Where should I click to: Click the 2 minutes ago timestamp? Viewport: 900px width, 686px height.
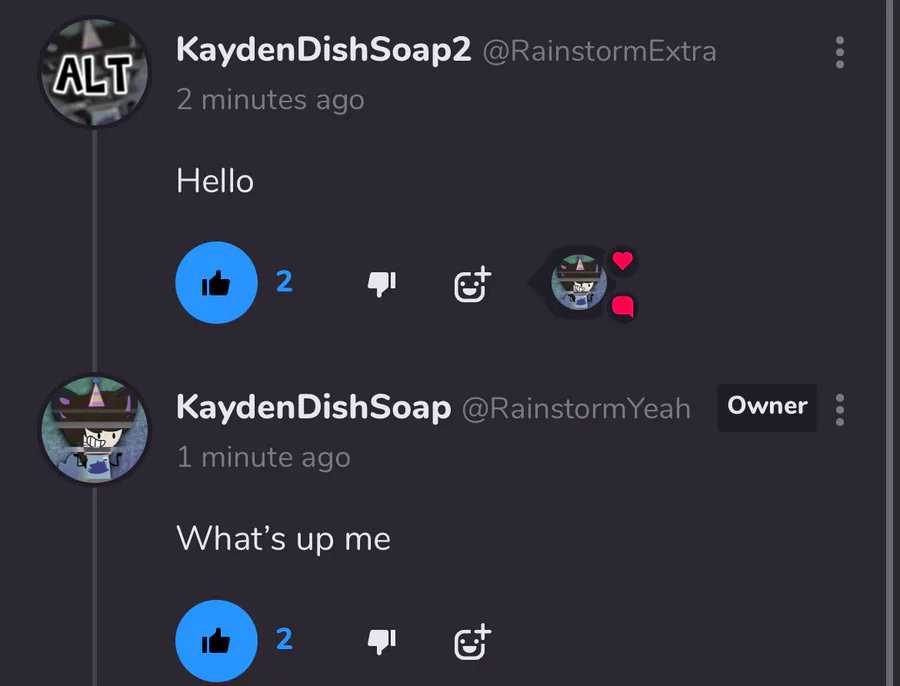[270, 100]
